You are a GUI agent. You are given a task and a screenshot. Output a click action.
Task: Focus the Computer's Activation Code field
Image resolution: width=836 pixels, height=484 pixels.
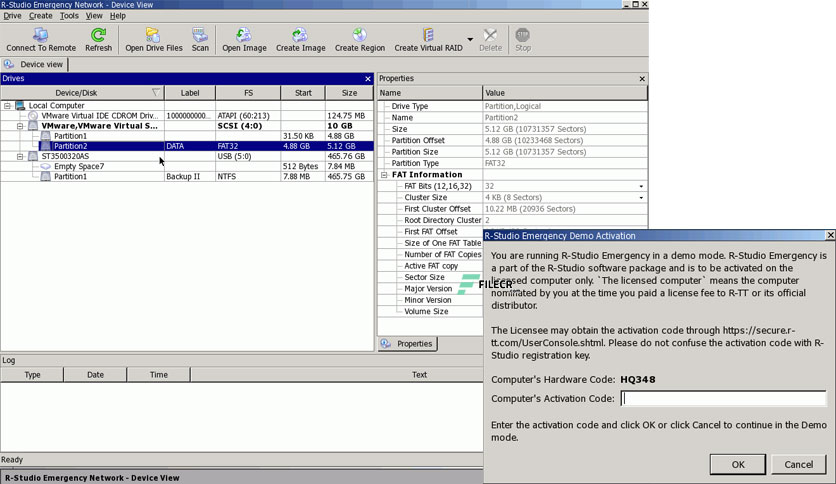724,399
